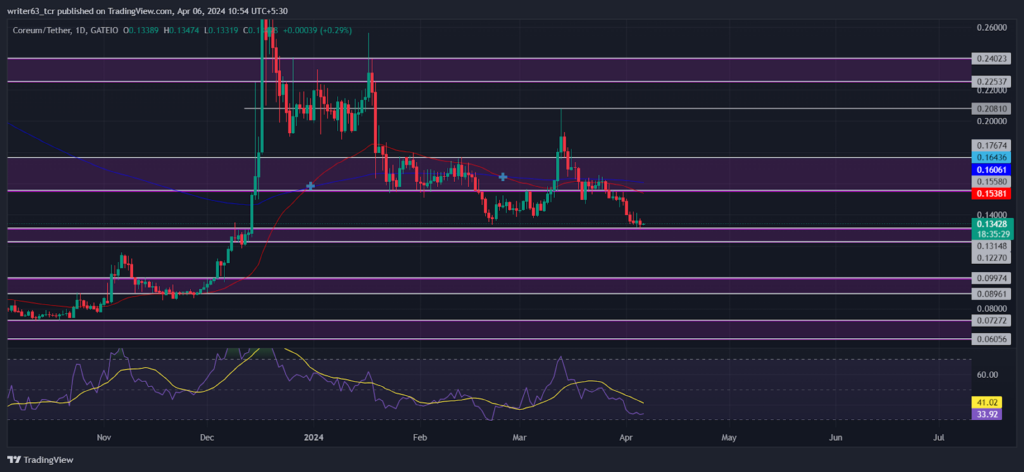
Task: Click the Jun label on time axis
Action: pyautogui.click(x=835, y=437)
